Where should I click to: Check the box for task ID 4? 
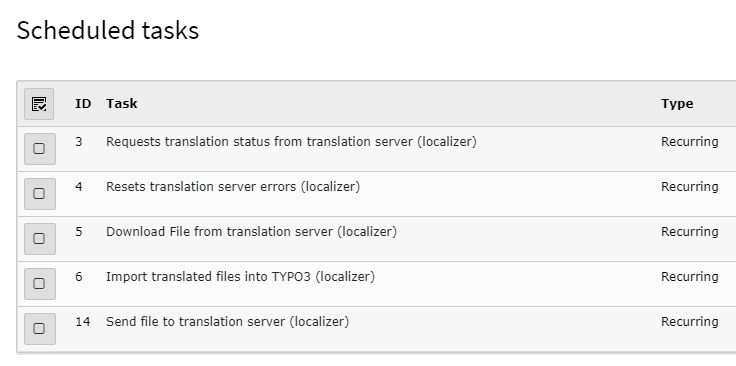click(x=39, y=194)
